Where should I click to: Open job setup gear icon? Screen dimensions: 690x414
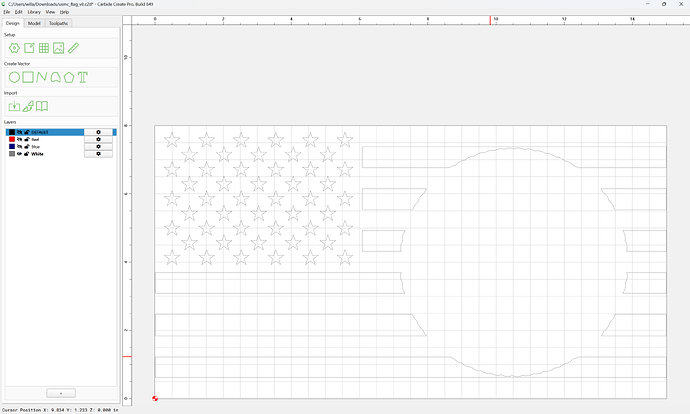15,48
